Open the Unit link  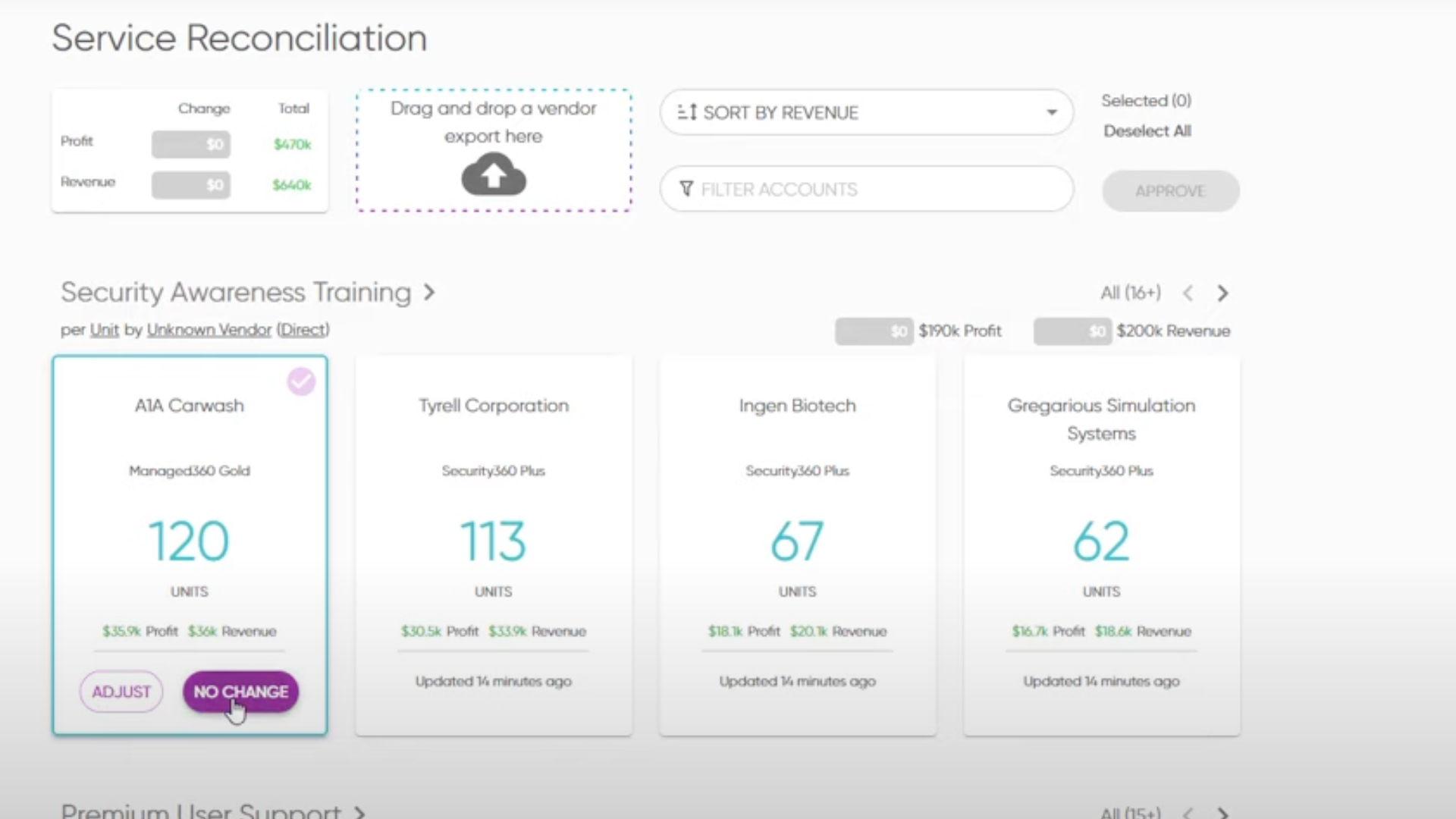(105, 330)
